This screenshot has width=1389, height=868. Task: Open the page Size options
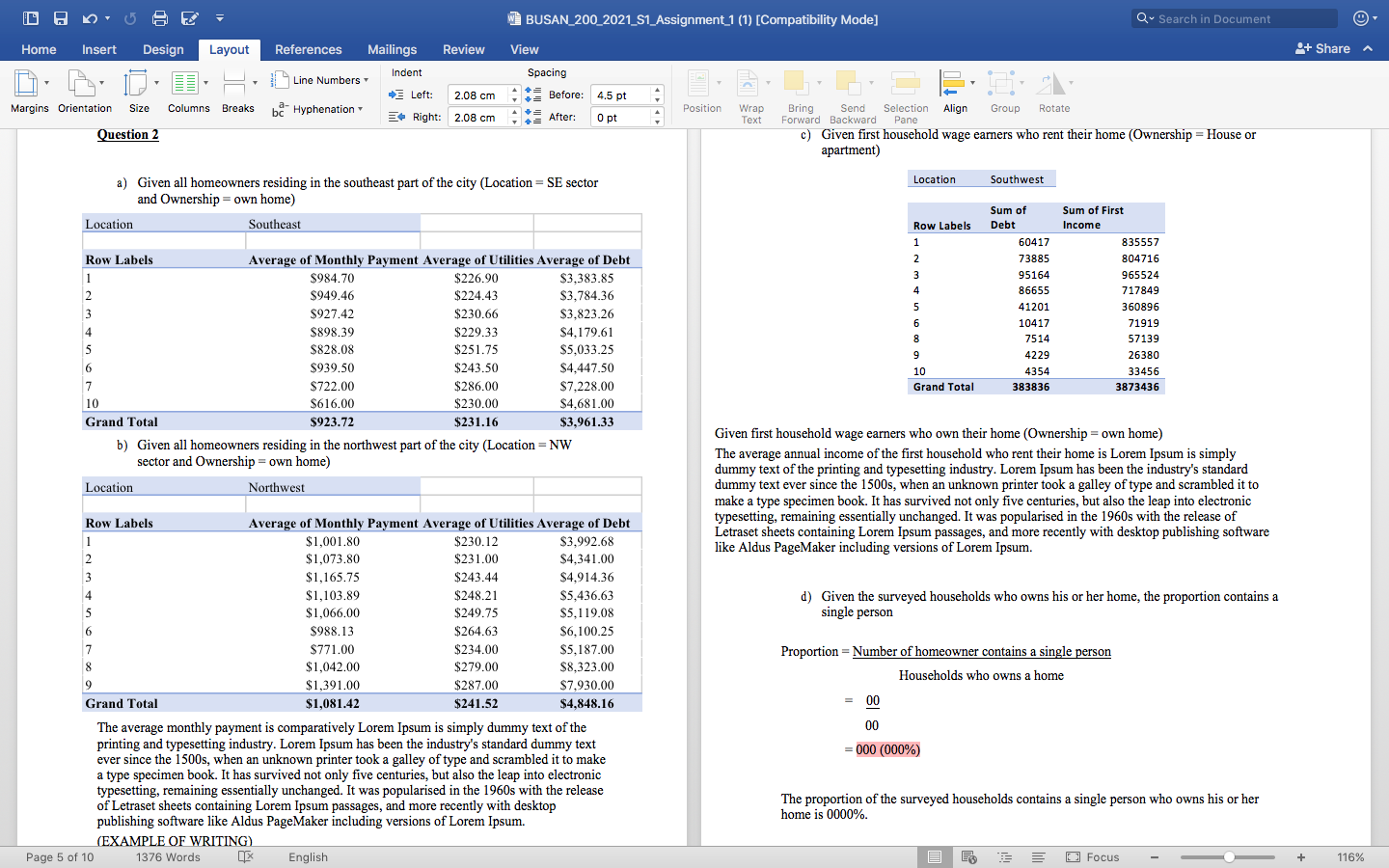click(140, 93)
